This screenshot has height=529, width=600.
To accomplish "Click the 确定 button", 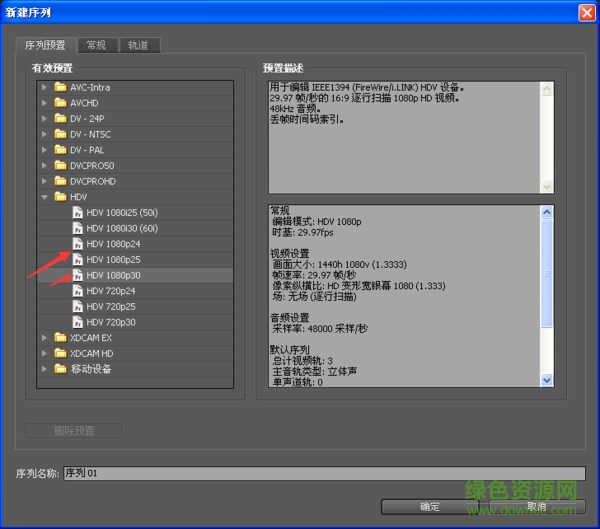I will tap(430, 506).
